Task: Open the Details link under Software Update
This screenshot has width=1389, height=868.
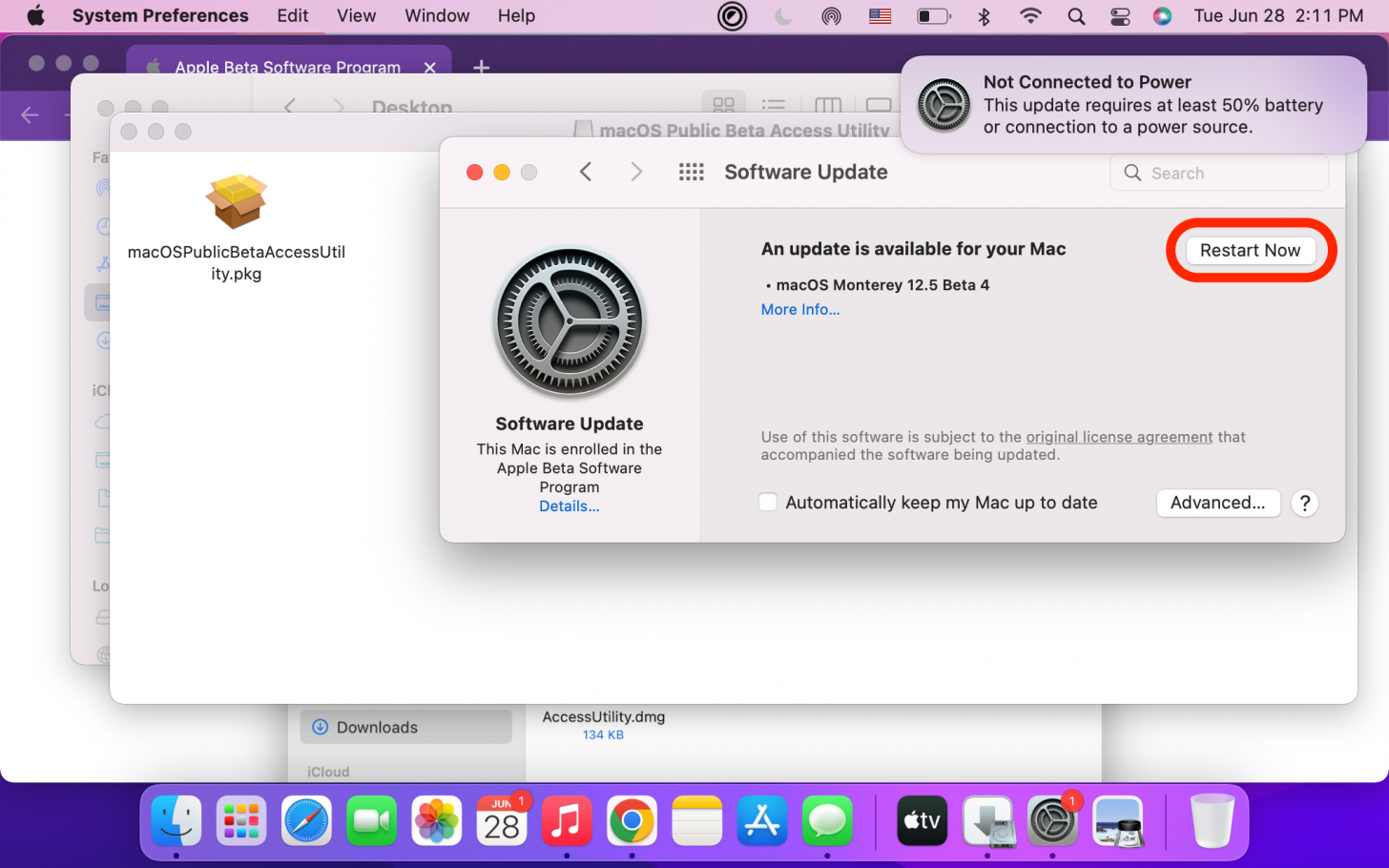Action: (570, 506)
